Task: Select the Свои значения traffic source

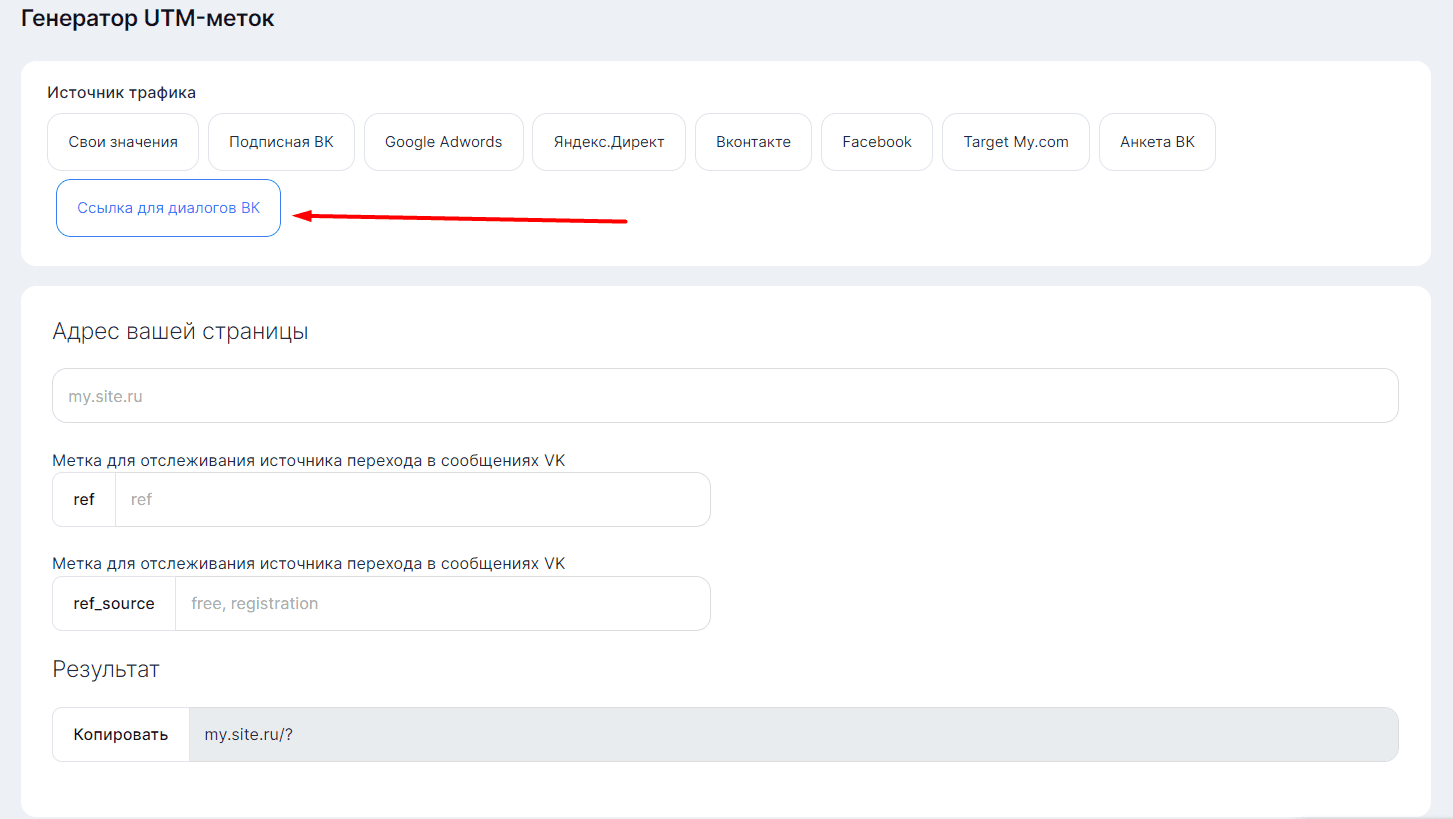Action: pyautogui.click(x=123, y=142)
